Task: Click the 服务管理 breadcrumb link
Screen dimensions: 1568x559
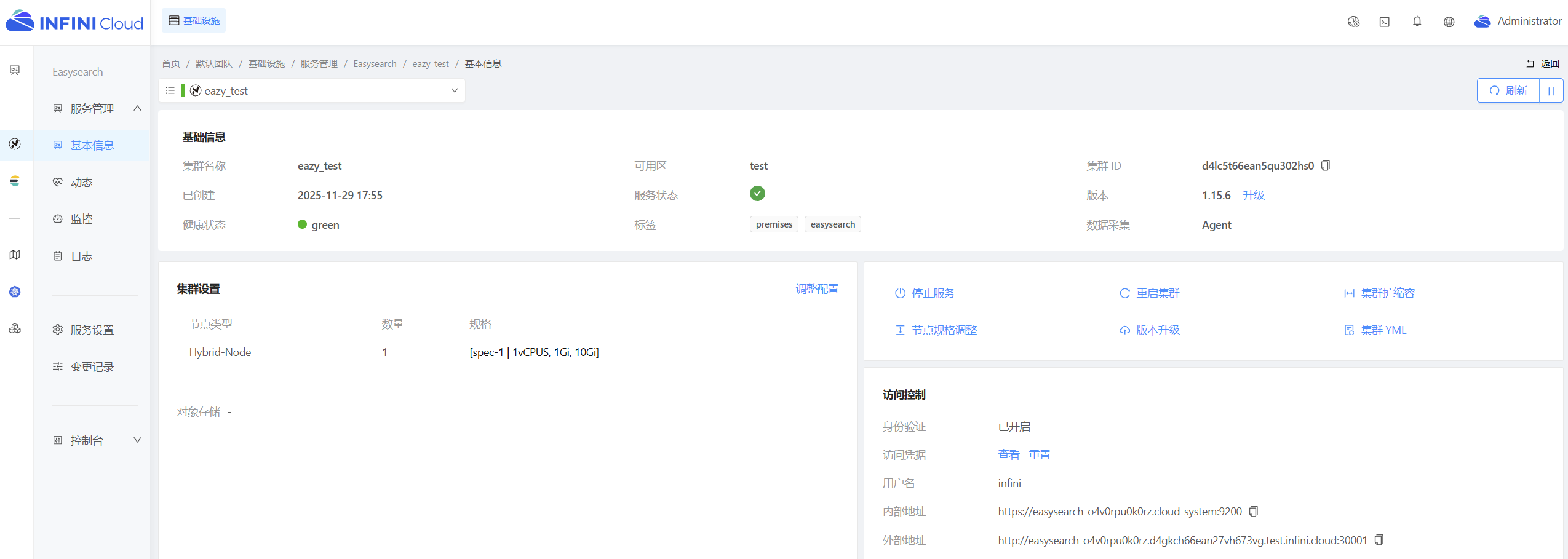Action: pyautogui.click(x=319, y=64)
